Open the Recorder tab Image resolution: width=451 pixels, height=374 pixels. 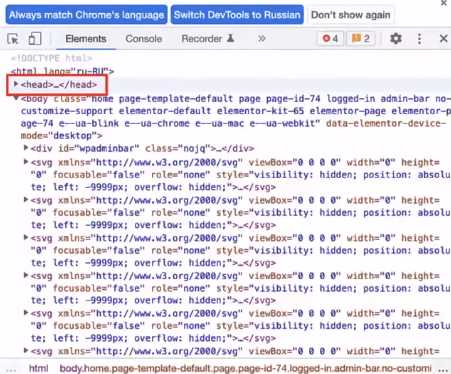tap(208, 39)
